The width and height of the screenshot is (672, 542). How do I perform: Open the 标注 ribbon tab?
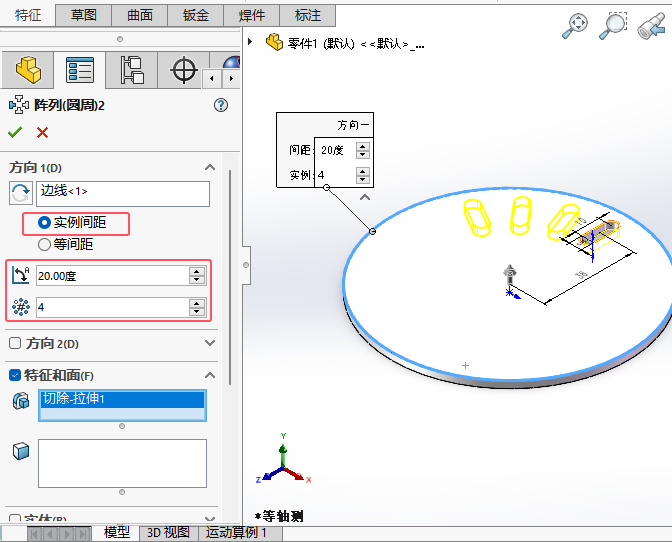pyautogui.click(x=308, y=15)
